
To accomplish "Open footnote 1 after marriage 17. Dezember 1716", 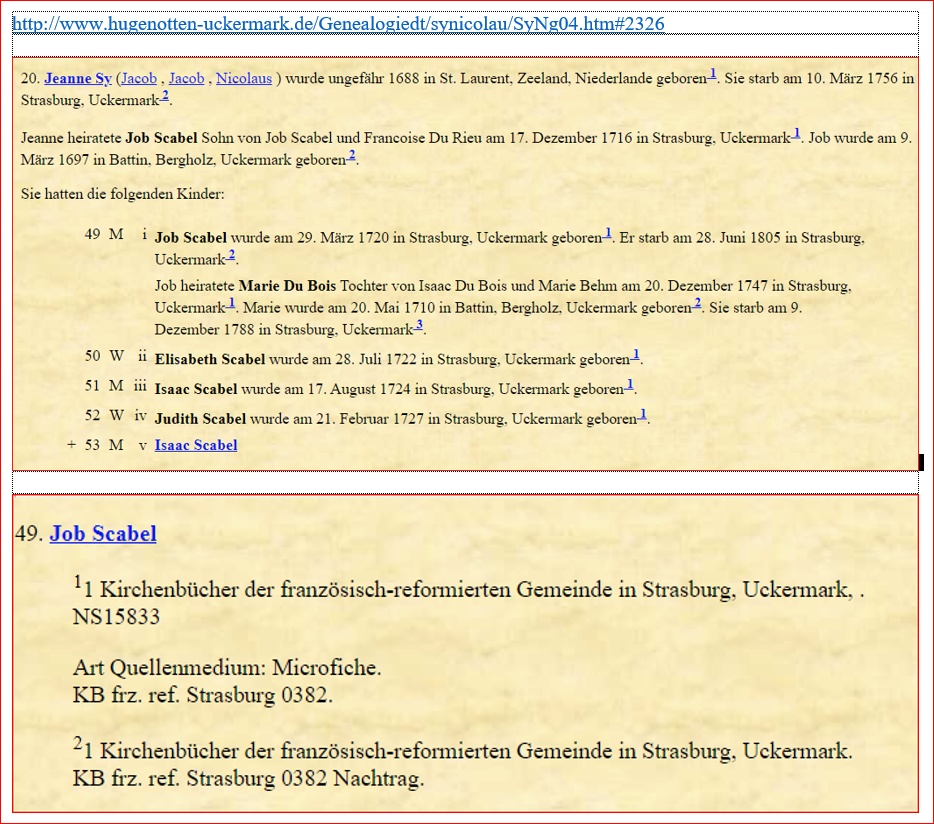I will [x=796, y=133].
